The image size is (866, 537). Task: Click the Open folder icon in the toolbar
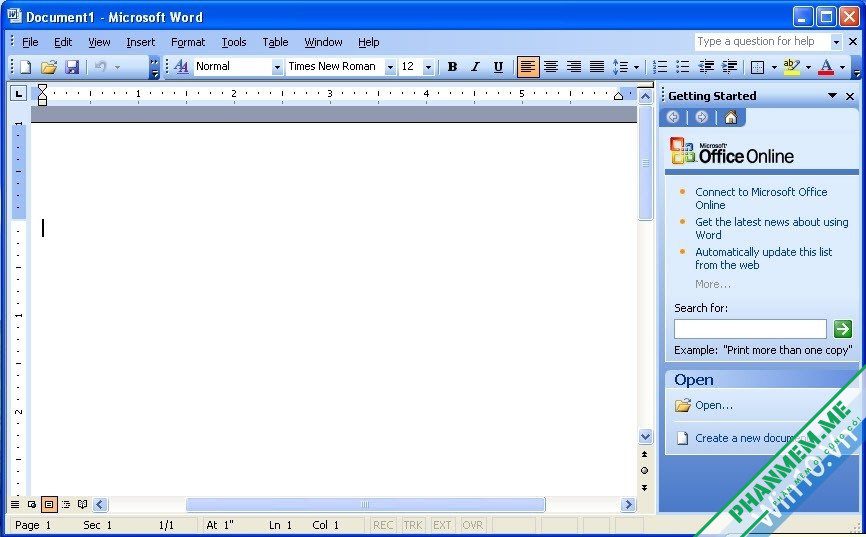coord(49,67)
